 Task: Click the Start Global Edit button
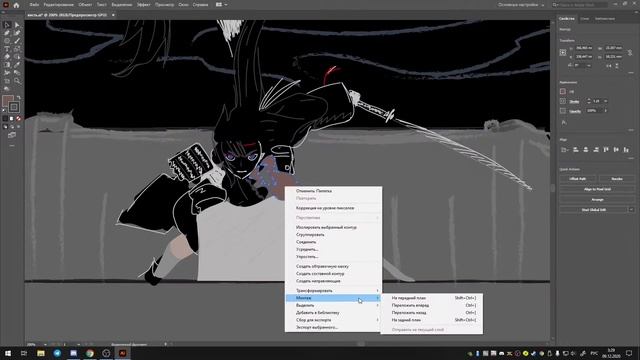[593, 210]
